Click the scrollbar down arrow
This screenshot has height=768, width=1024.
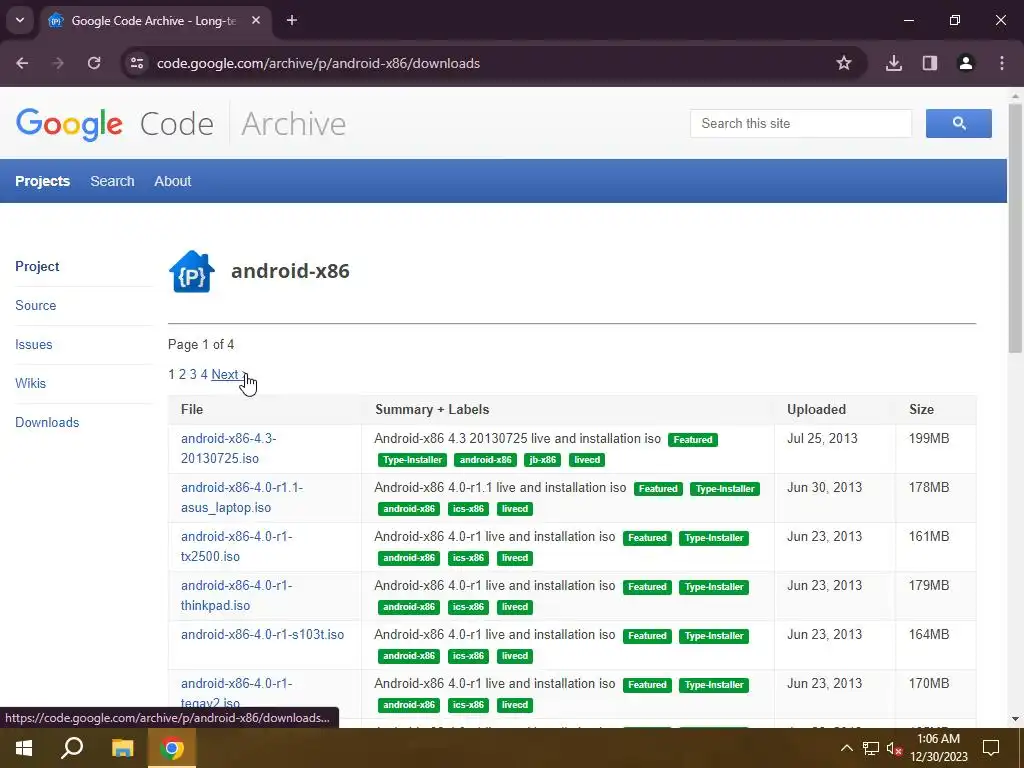pyautogui.click(x=1015, y=719)
